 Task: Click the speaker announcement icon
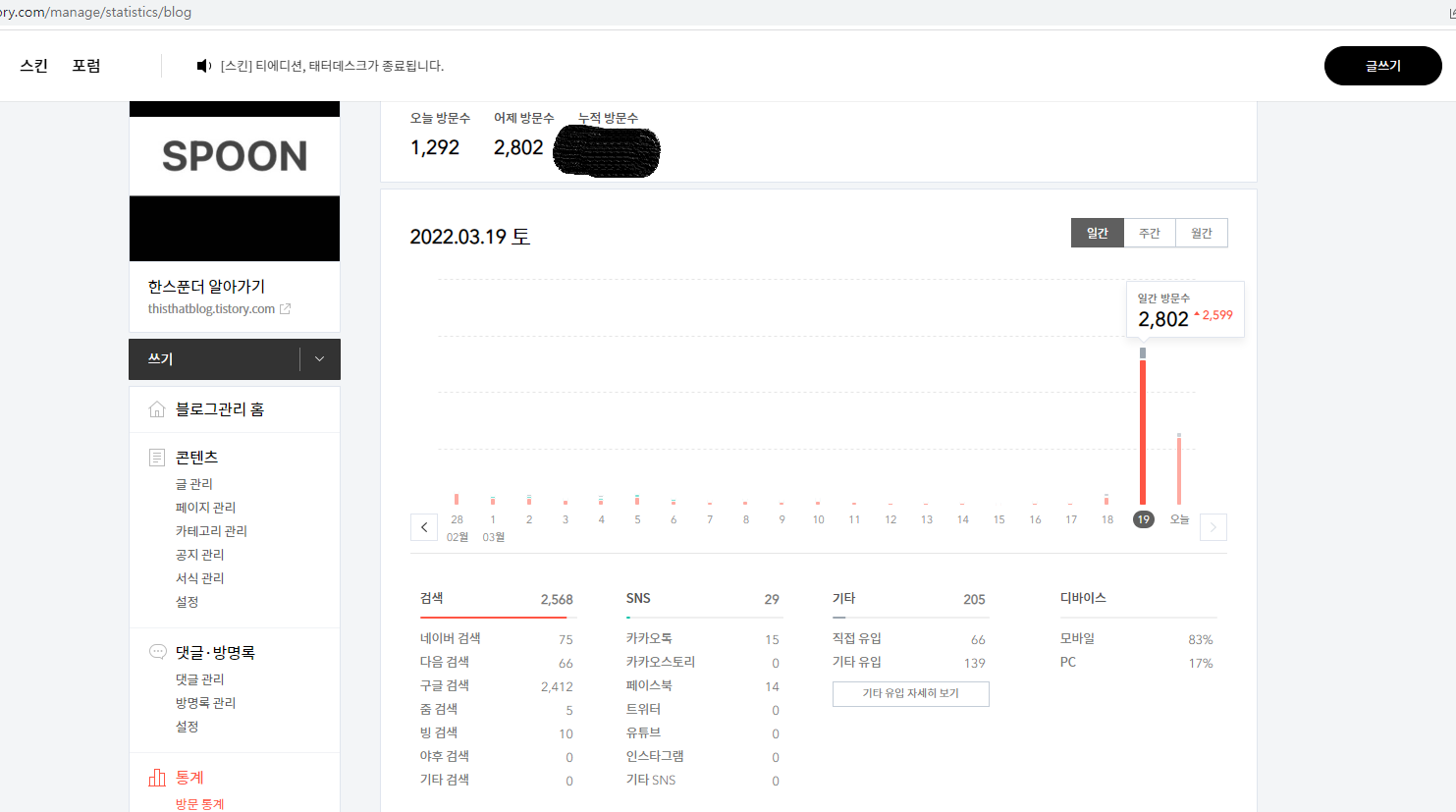pyautogui.click(x=203, y=66)
